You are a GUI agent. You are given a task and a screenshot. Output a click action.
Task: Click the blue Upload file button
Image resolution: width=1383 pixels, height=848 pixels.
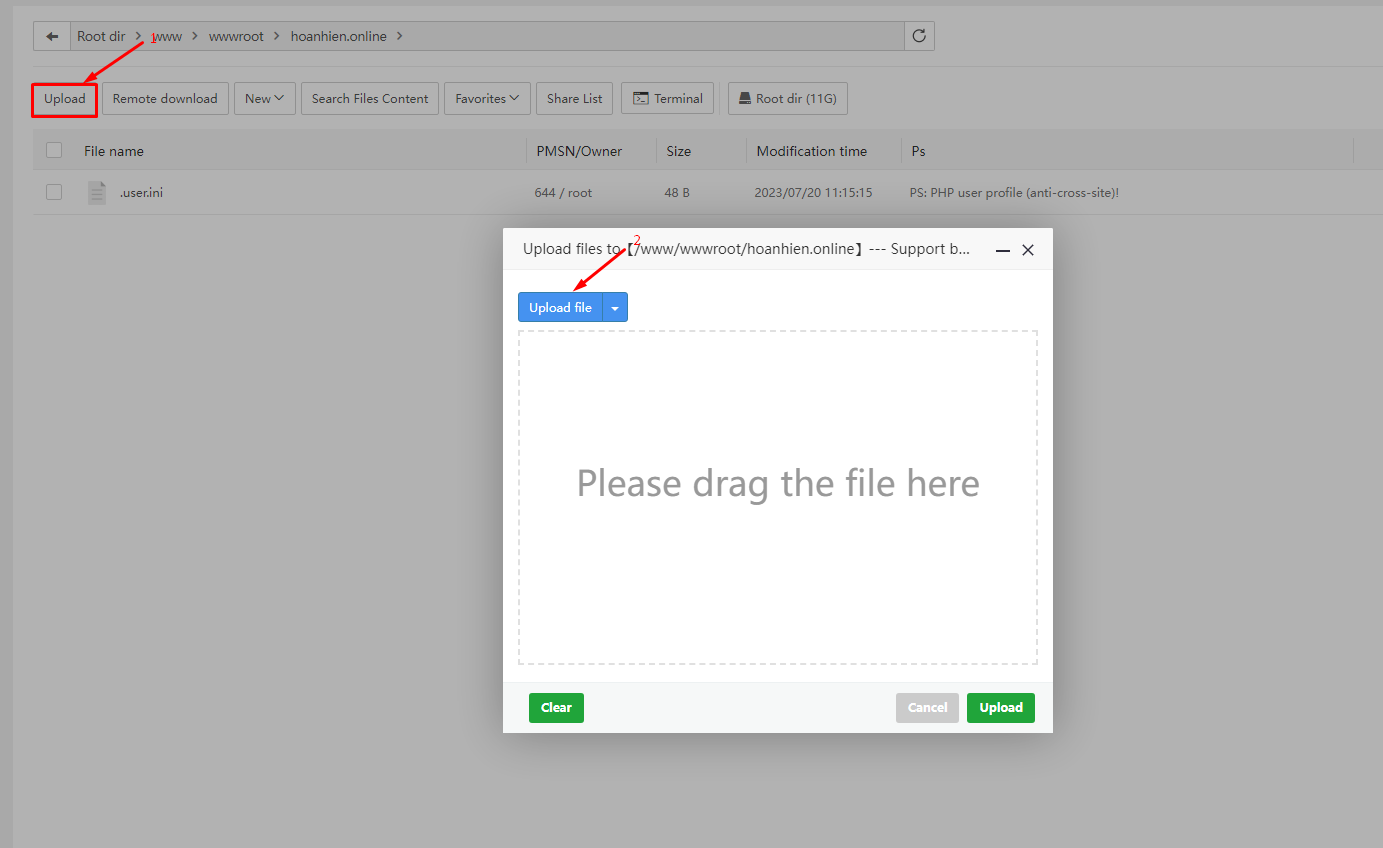click(560, 308)
